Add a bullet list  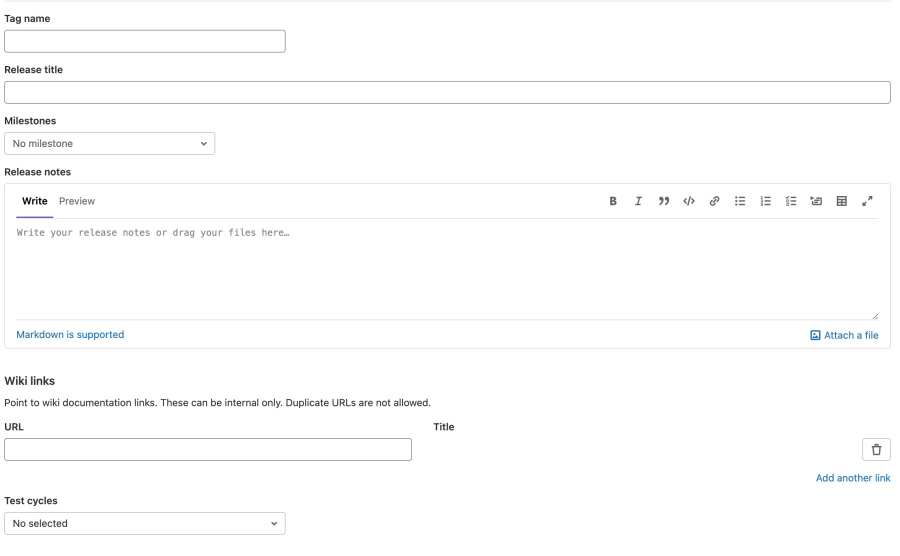pyautogui.click(x=740, y=201)
